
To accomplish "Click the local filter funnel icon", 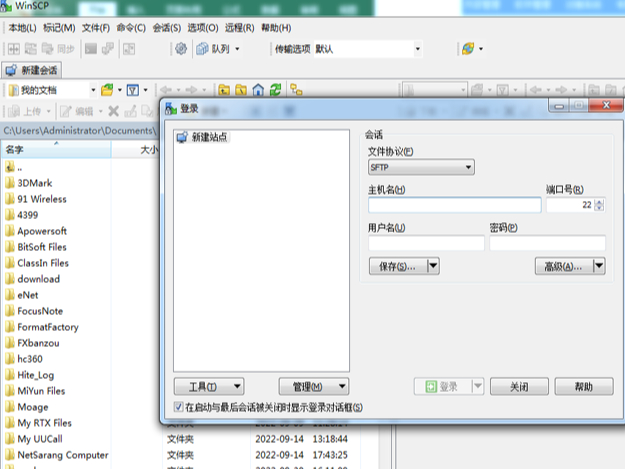I will click(133, 90).
